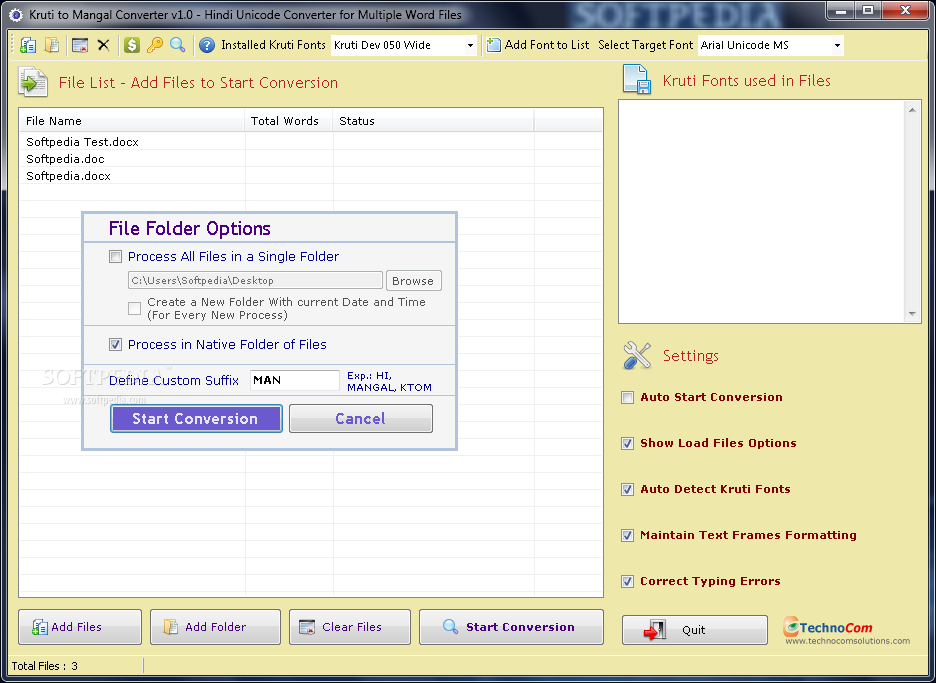
Task: Click the add files toolbar icon
Action: click(x=28, y=45)
